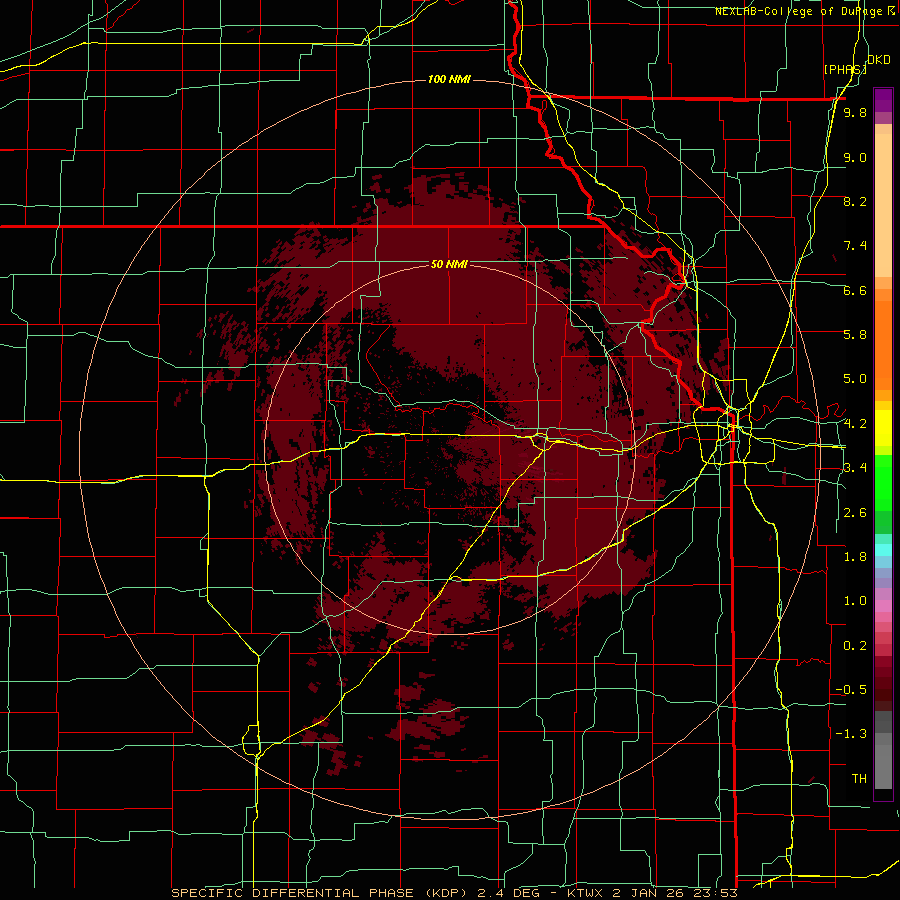900x900 pixels.
Task: Click the cyan swatch in the color bar
Action: click(x=883, y=550)
